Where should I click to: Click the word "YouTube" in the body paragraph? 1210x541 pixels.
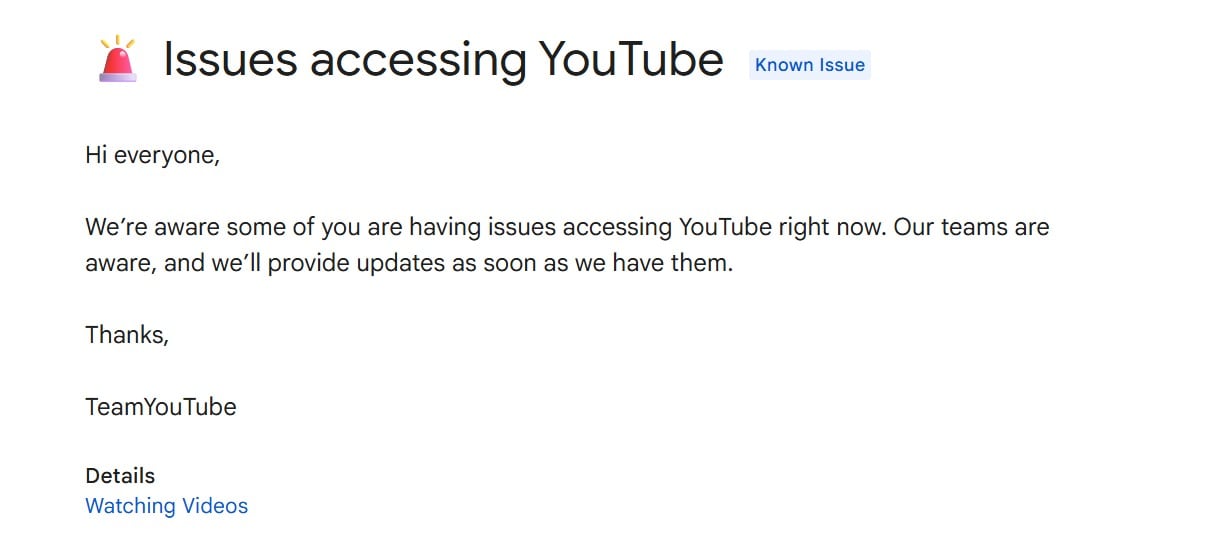pyautogui.click(x=725, y=227)
